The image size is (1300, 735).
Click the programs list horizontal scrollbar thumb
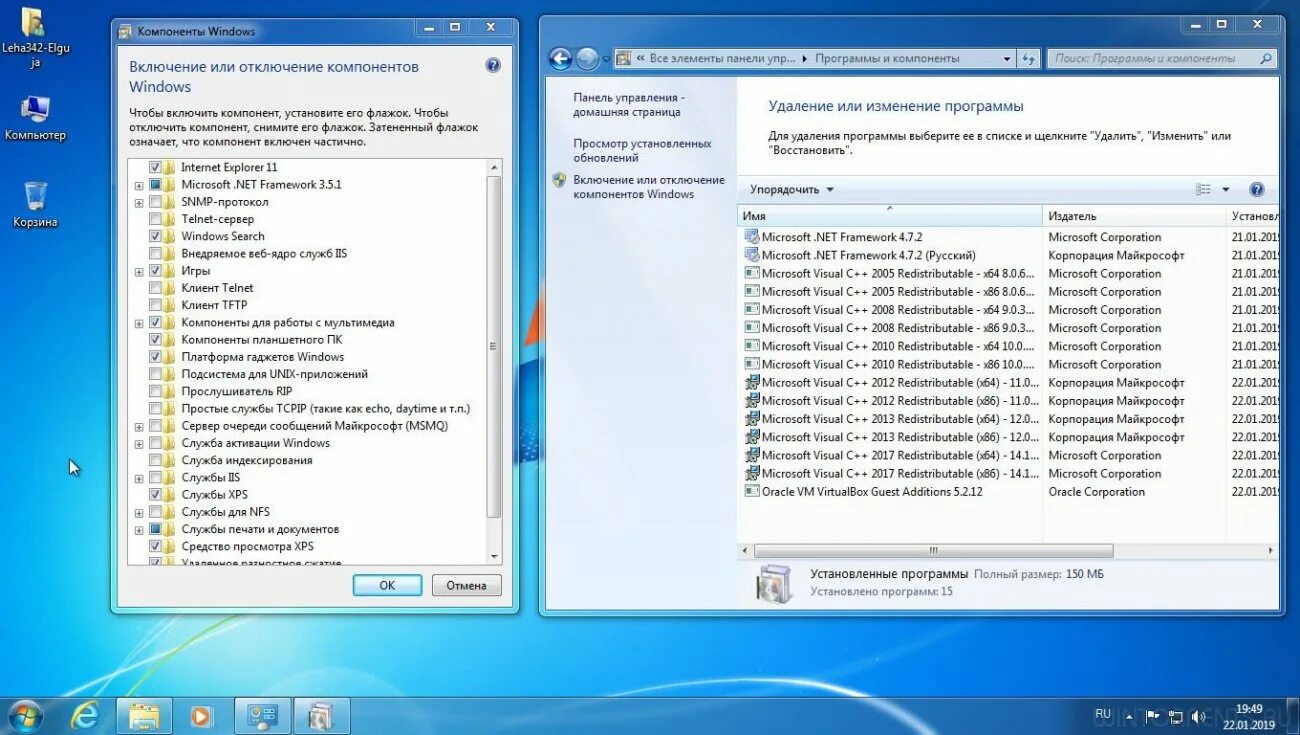pyautogui.click(x=933, y=551)
